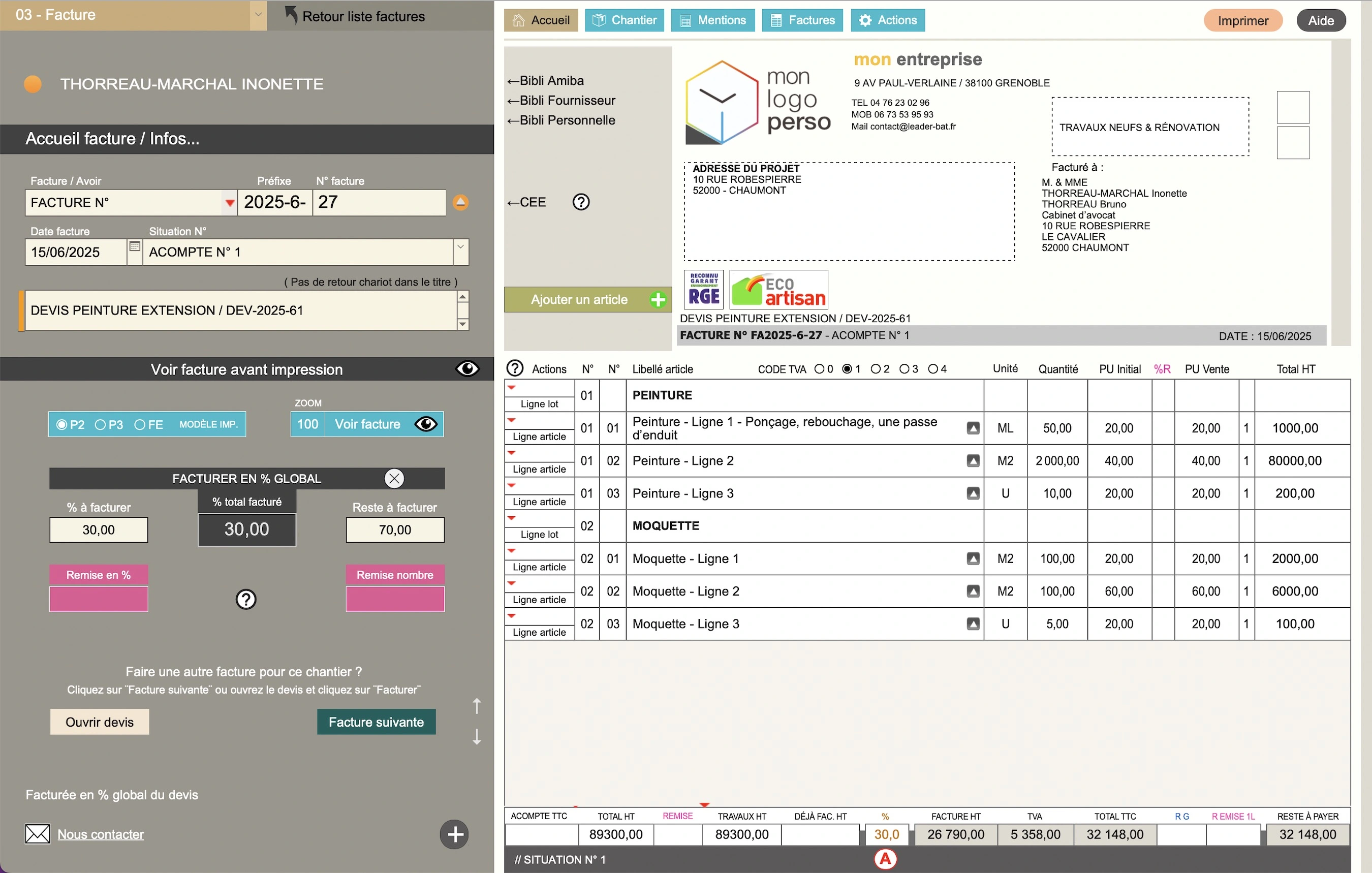Open the calendar picker for Date facture
1372x873 pixels.
[x=135, y=247]
